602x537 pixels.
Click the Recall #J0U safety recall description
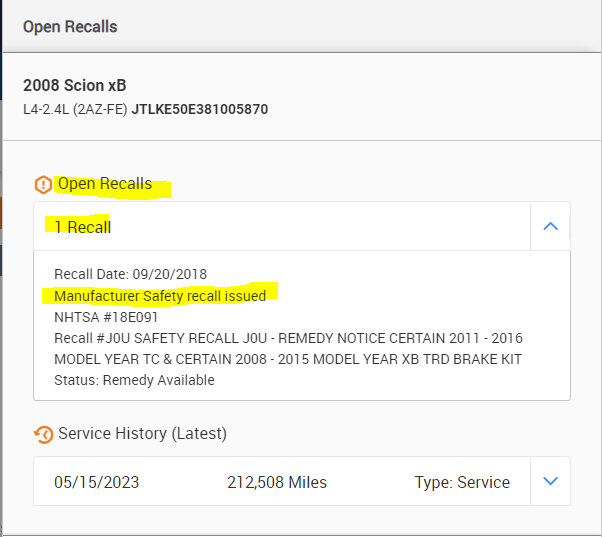click(288, 338)
